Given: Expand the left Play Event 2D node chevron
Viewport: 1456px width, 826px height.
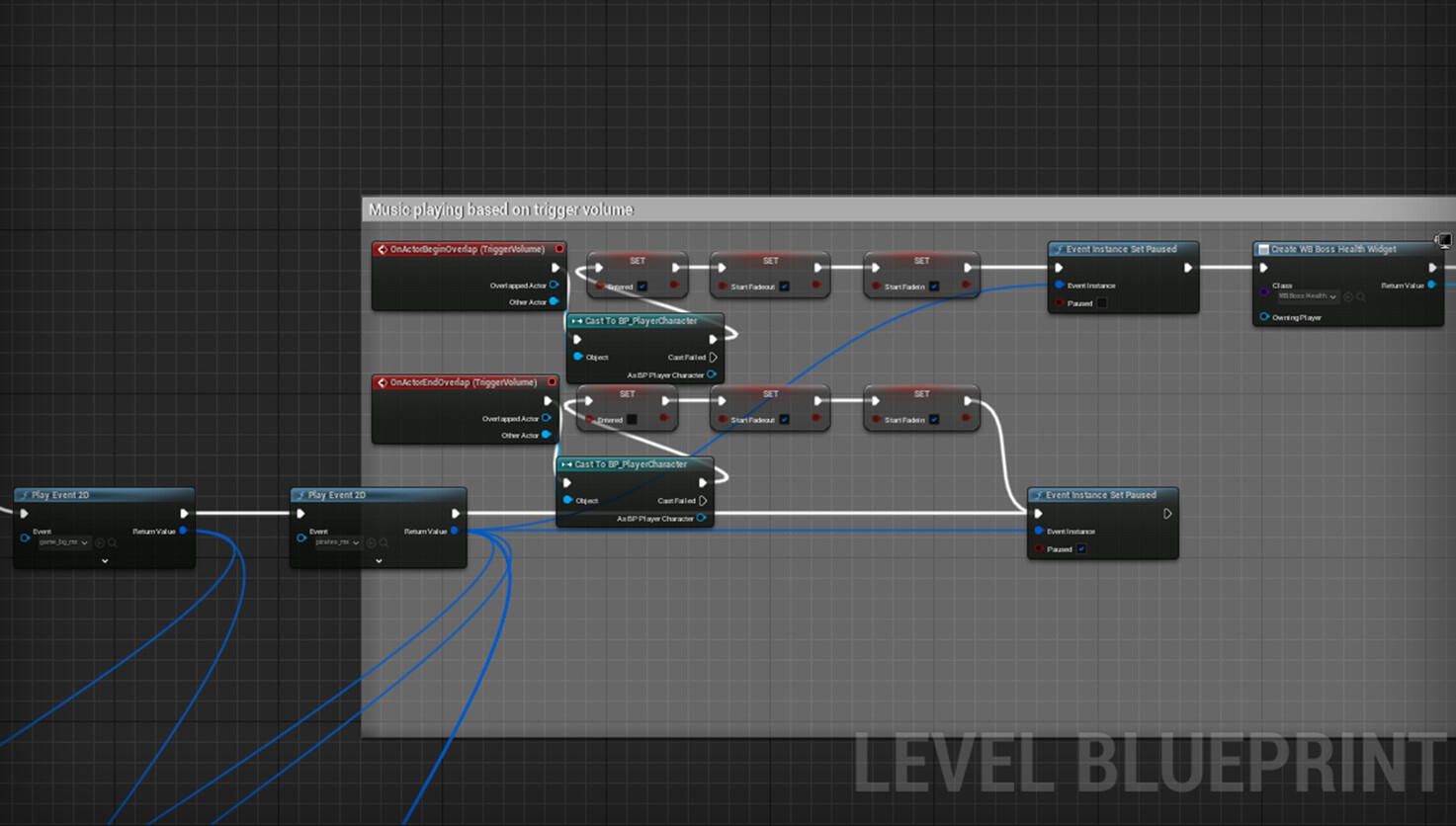Looking at the screenshot, I should point(105,561).
